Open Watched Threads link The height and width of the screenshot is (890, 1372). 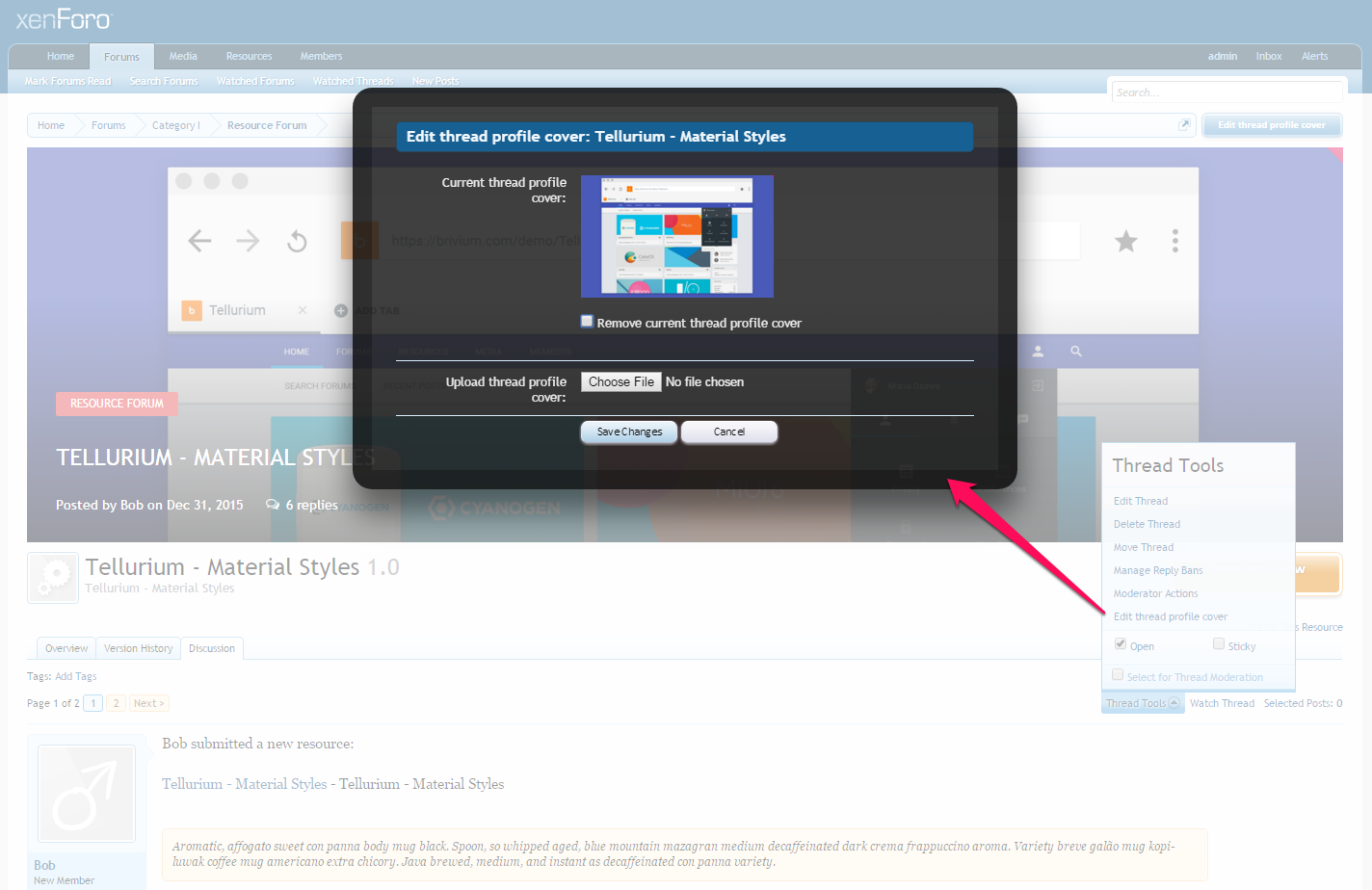click(353, 81)
